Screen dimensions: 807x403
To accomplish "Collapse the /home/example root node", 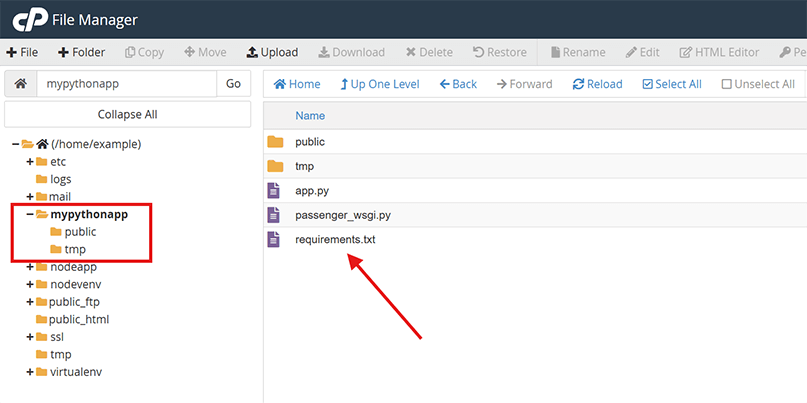I will coord(15,144).
